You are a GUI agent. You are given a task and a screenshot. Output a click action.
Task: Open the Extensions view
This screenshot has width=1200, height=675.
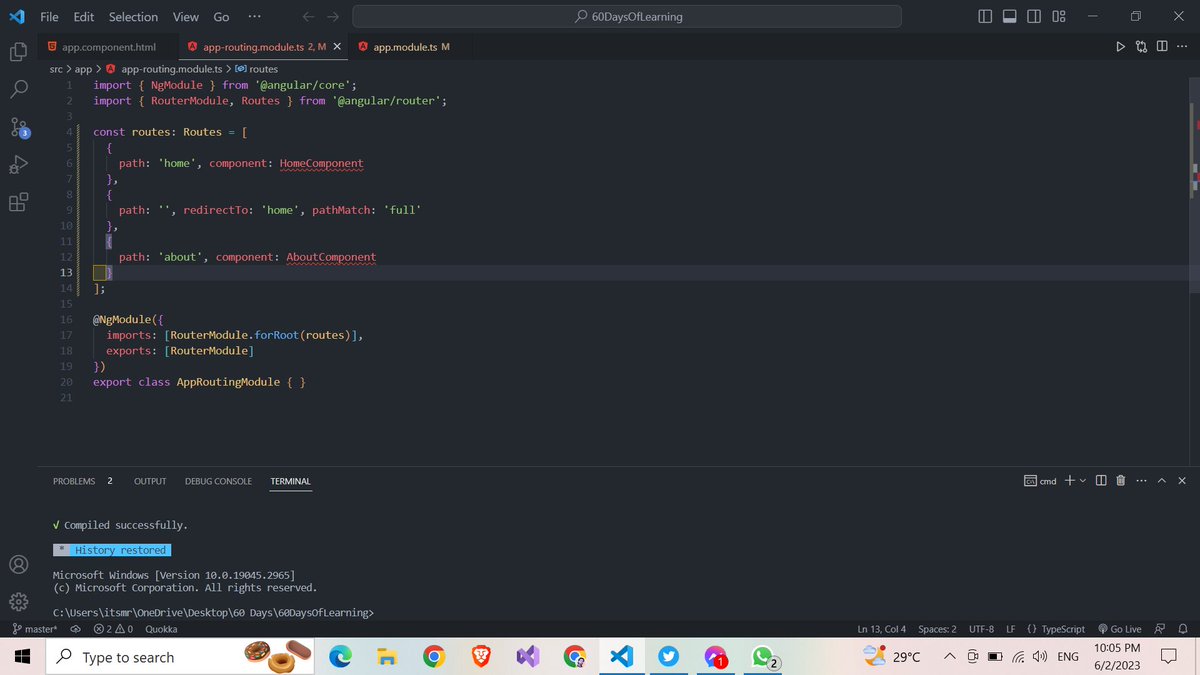tap(18, 202)
